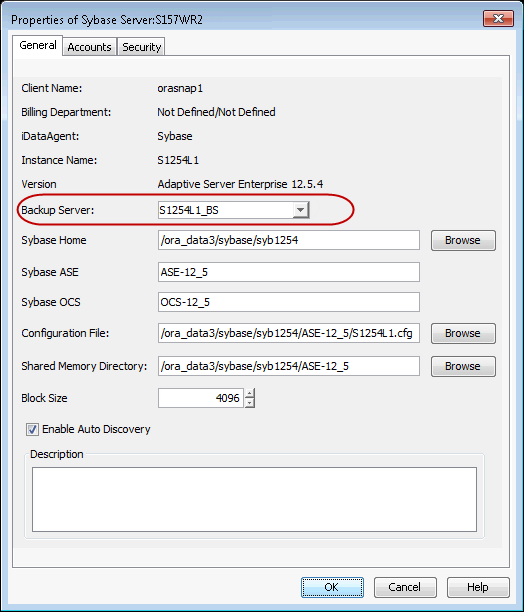Click the iDataAgent value Sybase
The width and height of the screenshot is (524, 612).
[175, 137]
